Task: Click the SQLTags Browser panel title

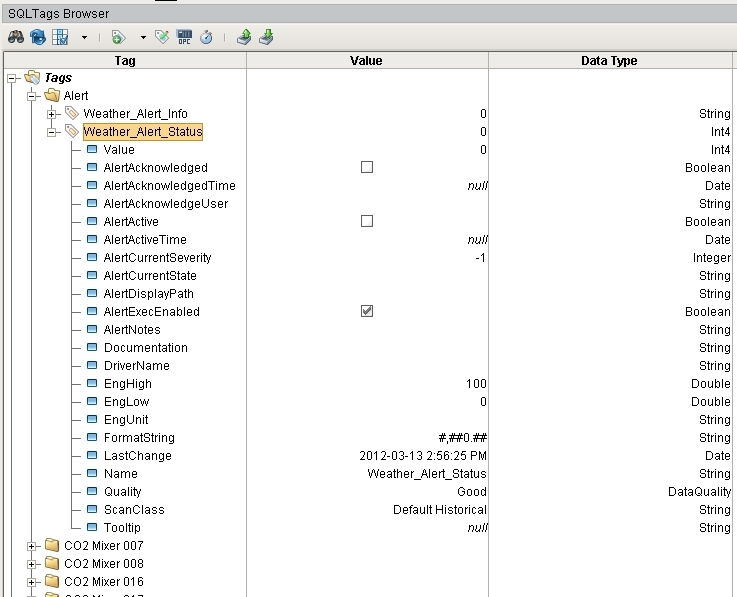Action: (59, 14)
